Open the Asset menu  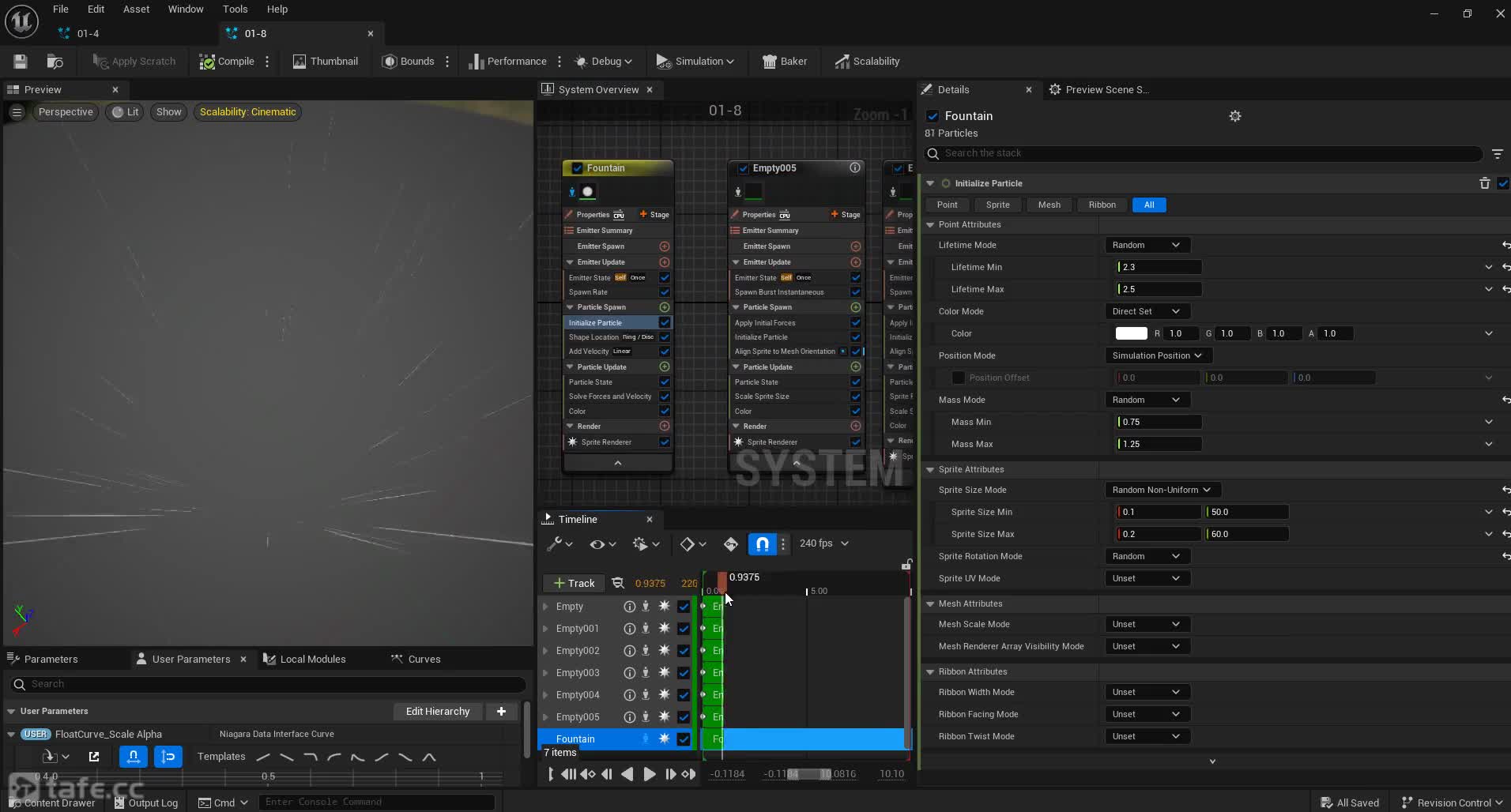click(x=136, y=9)
